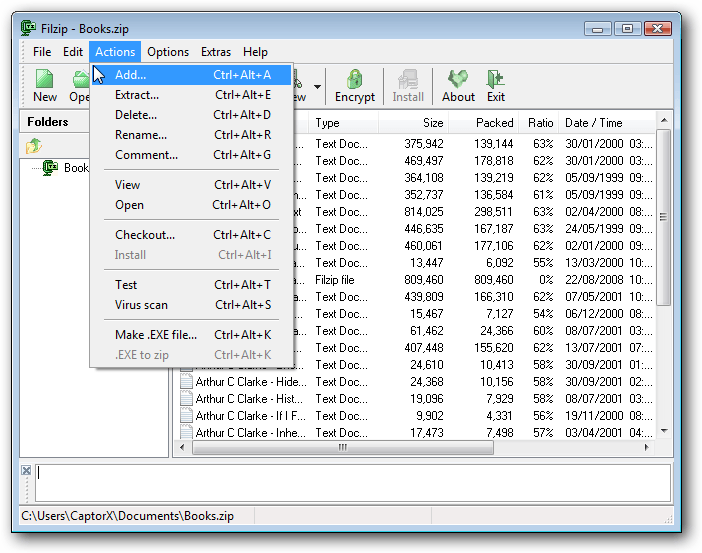
Task: Click the 55% ratio cell
Action: (543, 263)
